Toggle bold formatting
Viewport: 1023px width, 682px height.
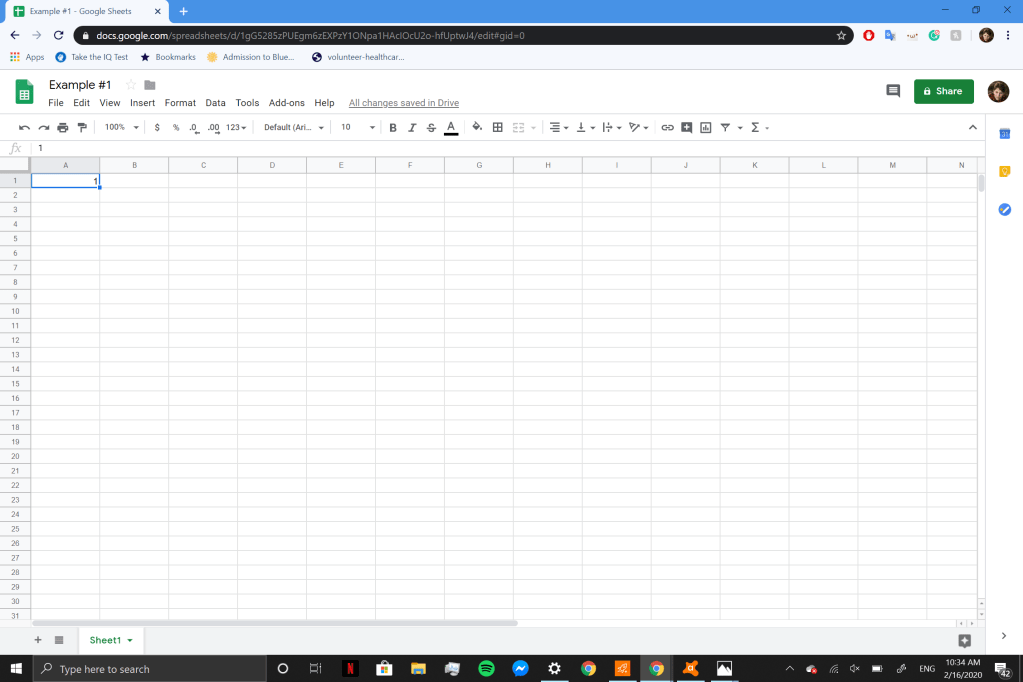tap(393, 128)
